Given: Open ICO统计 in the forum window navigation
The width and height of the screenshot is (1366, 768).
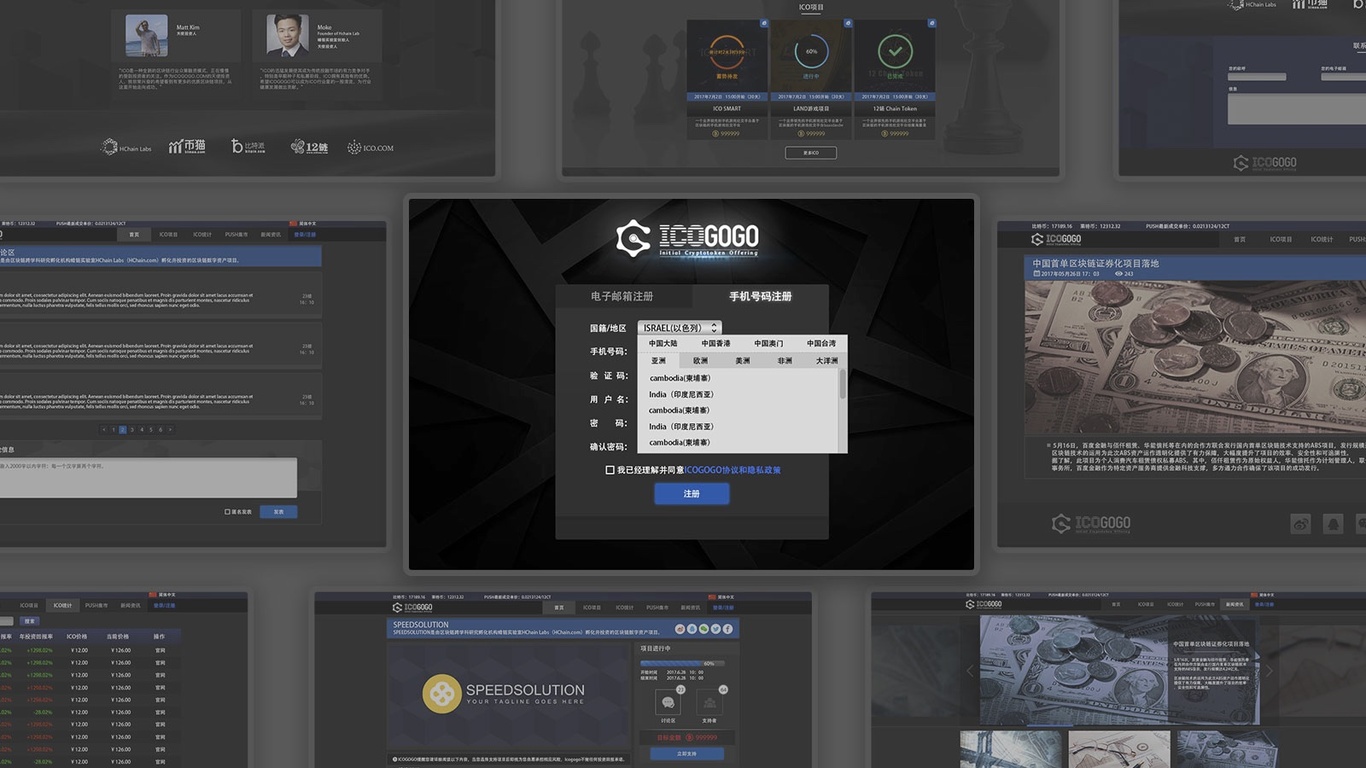Looking at the screenshot, I should (202, 234).
